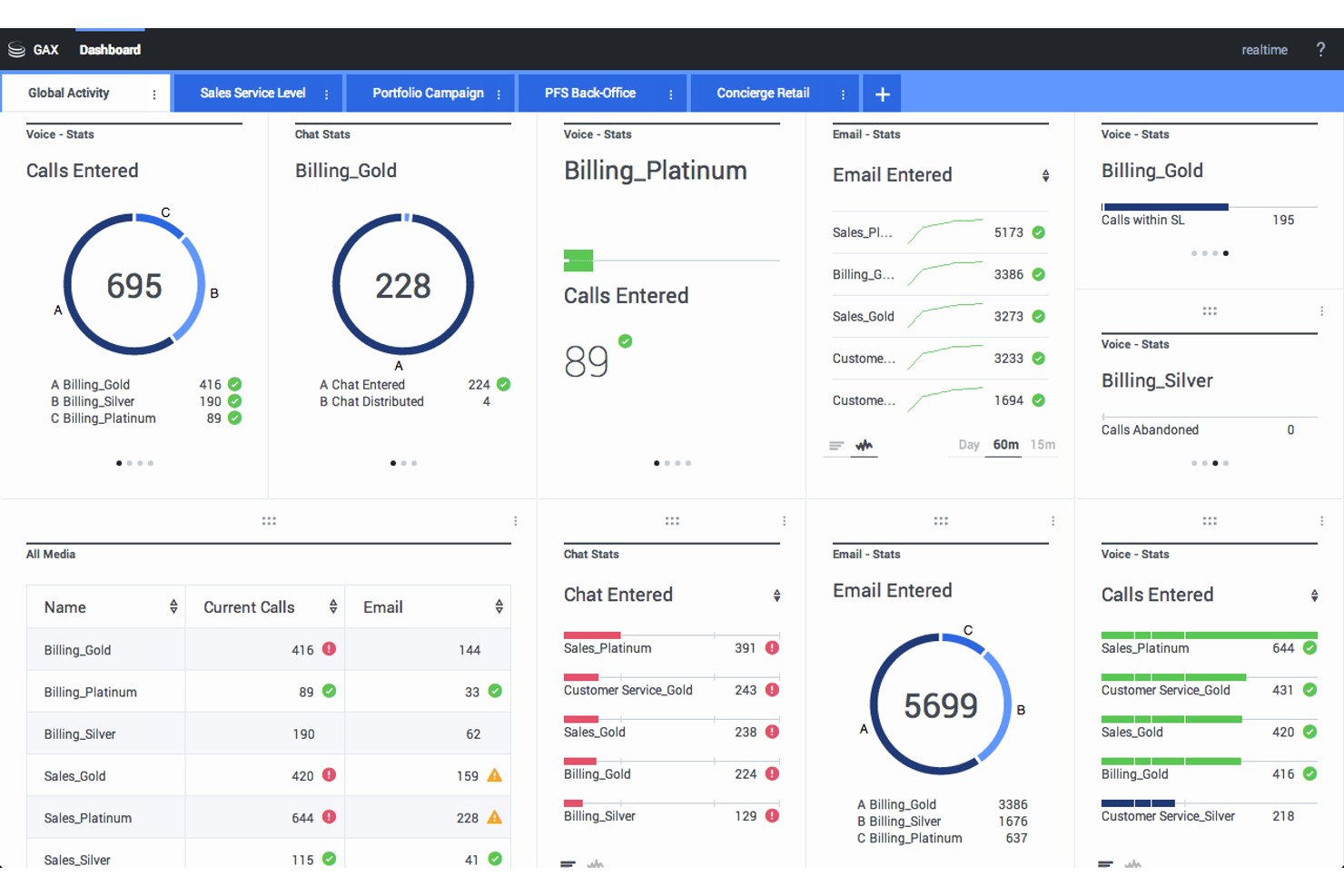This screenshot has width=1344, height=896.
Task: Sort the table by Current Calls column
Action: (333, 606)
